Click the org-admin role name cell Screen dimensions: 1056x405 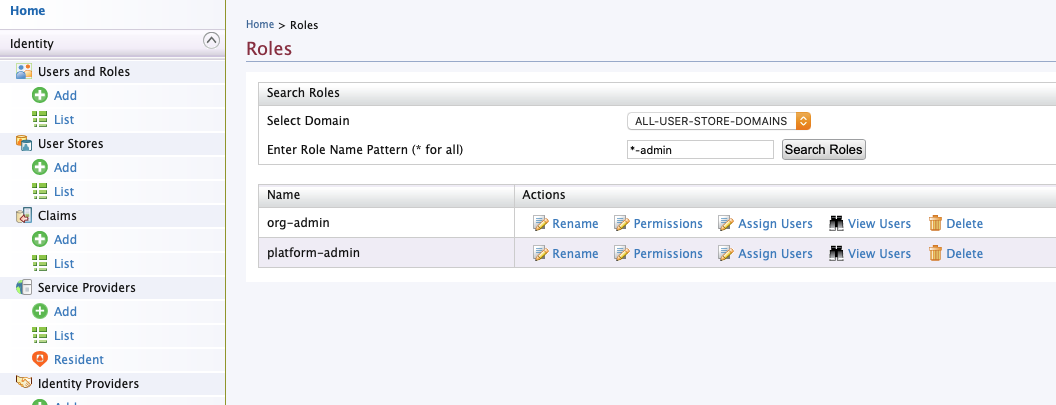[387, 222]
